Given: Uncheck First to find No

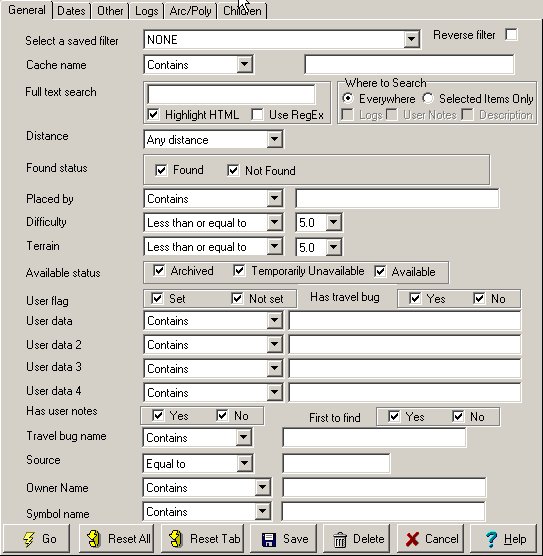Looking at the screenshot, I should pyautogui.click(x=458, y=416).
